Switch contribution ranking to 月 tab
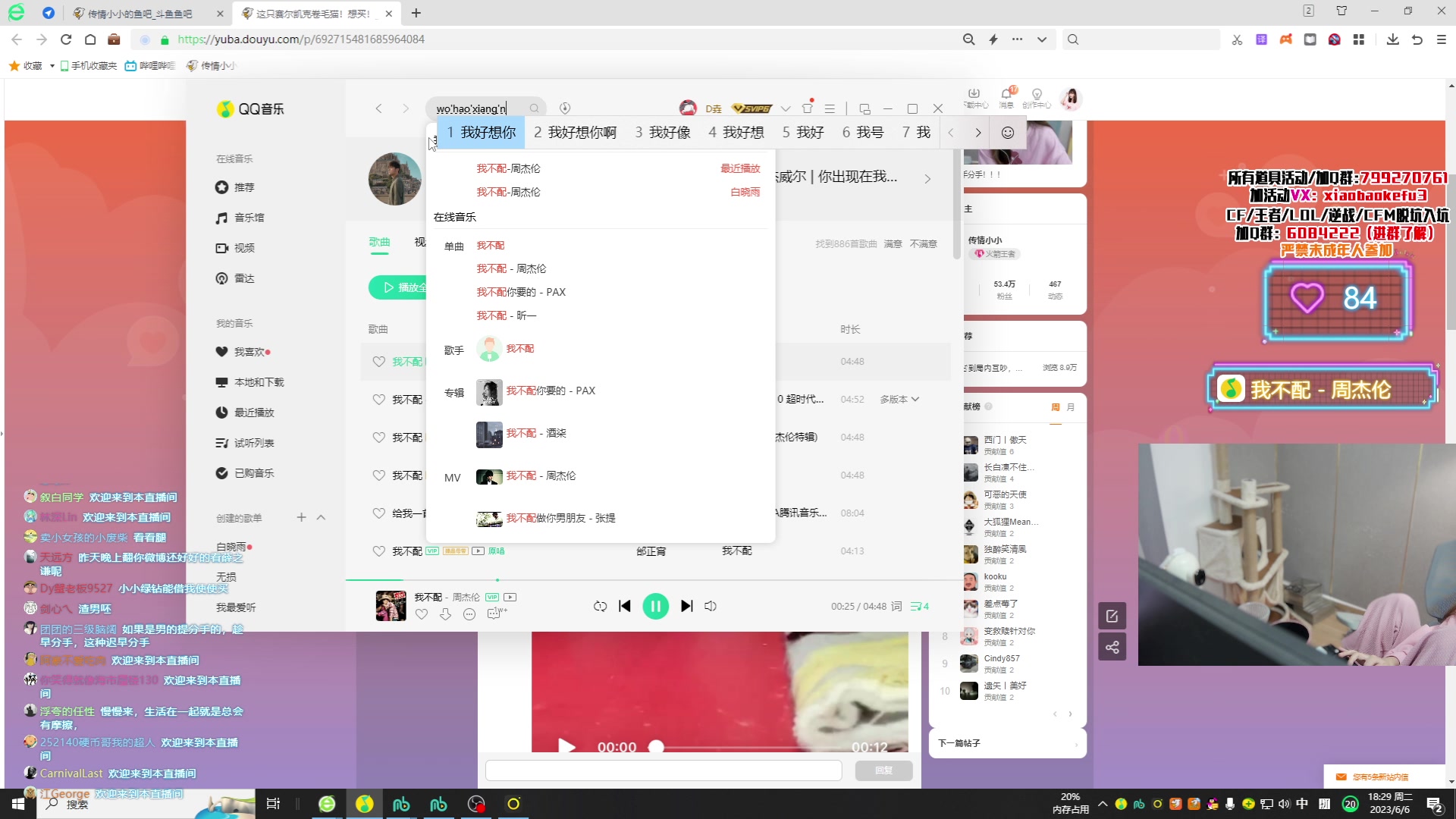The image size is (1456, 819). 1071,407
